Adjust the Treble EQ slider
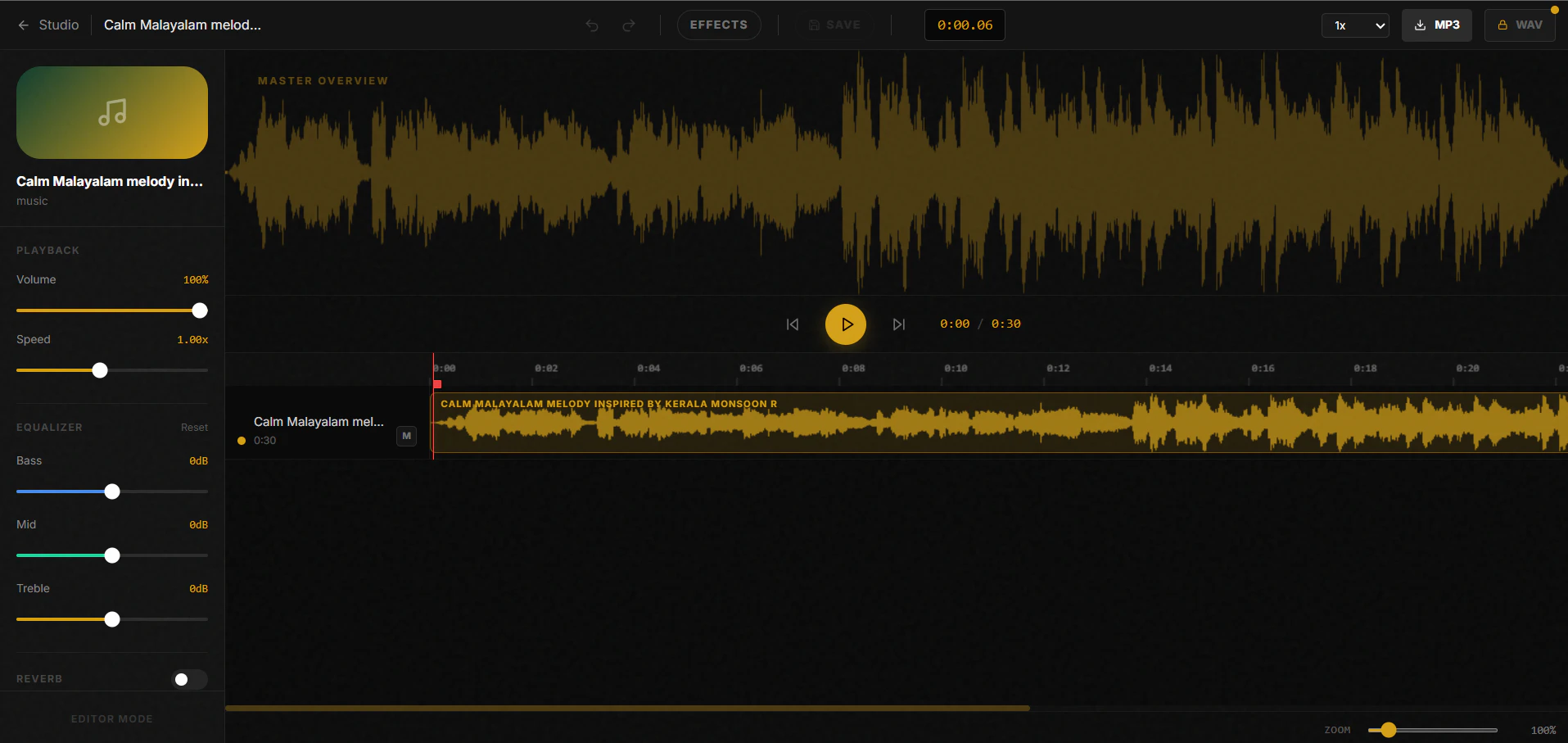Image resolution: width=1568 pixels, height=743 pixels. (112, 619)
